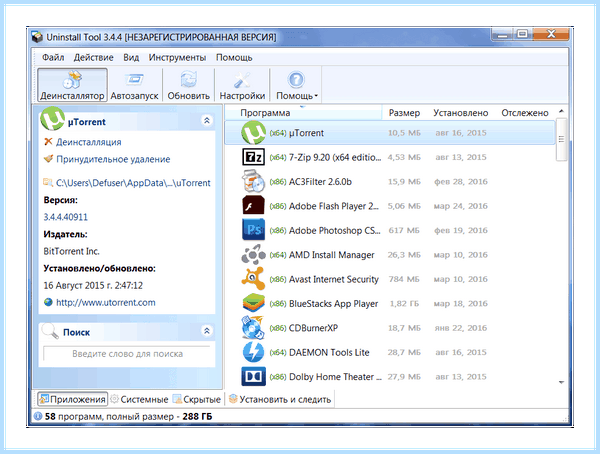Click Принудительное удаление link
600x454 pixels.
point(113,159)
